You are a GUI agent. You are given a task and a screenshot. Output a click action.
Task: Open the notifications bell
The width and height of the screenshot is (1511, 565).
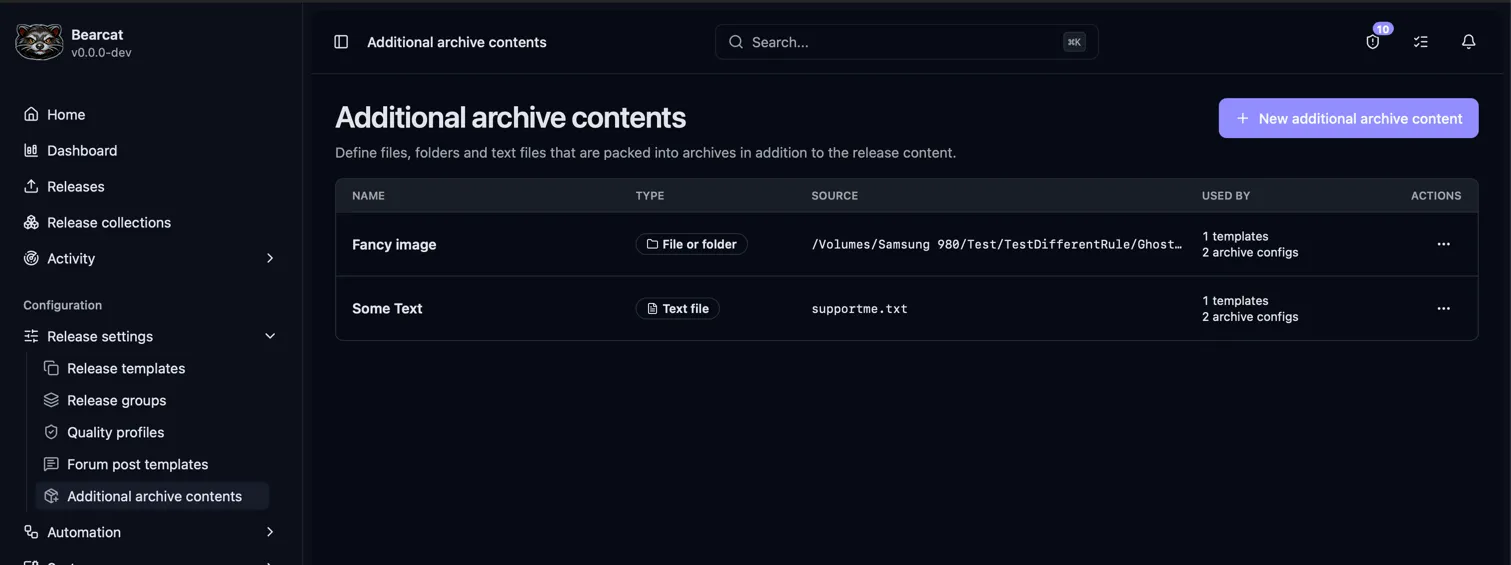(x=1469, y=42)
